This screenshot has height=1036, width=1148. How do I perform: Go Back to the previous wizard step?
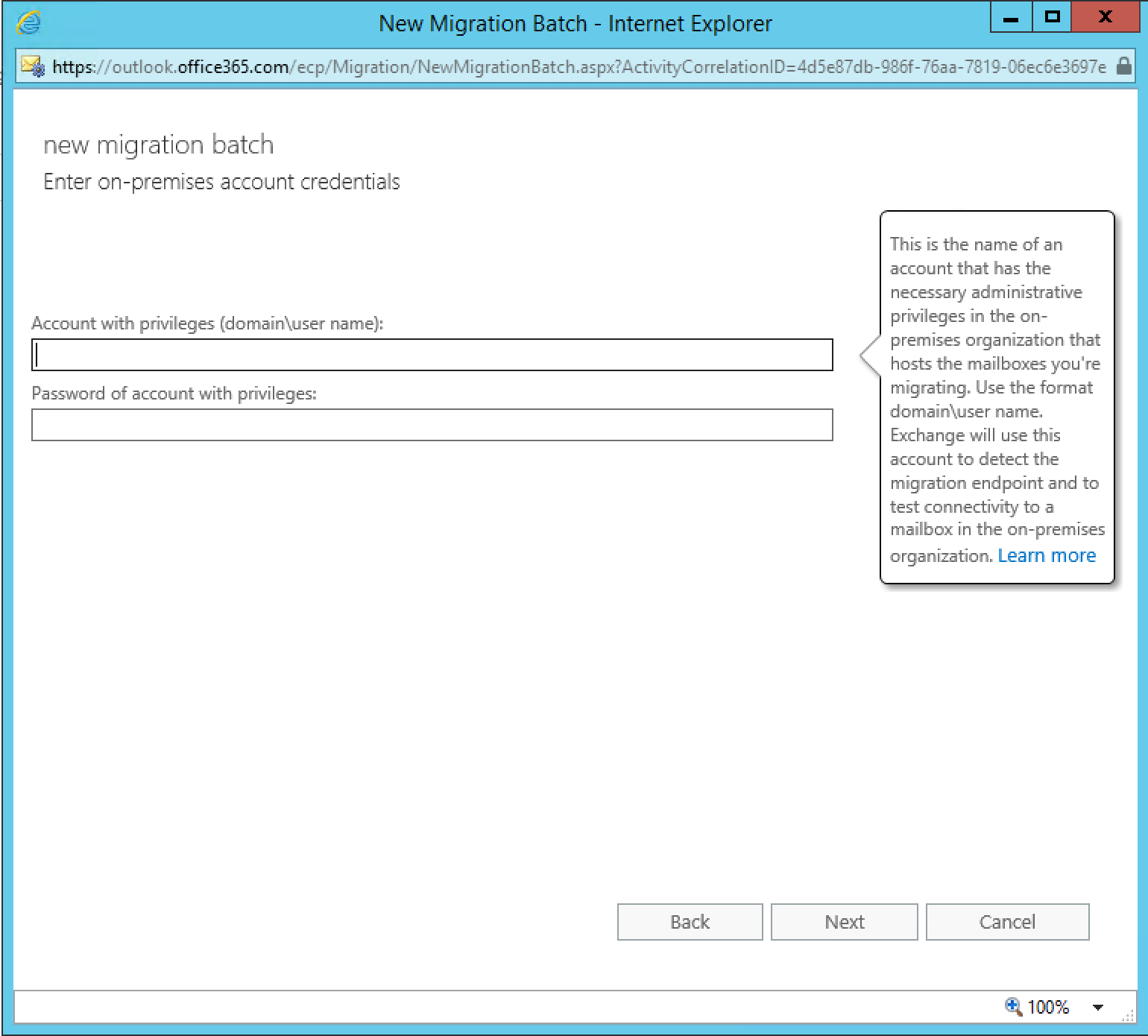tap(690, 922)
